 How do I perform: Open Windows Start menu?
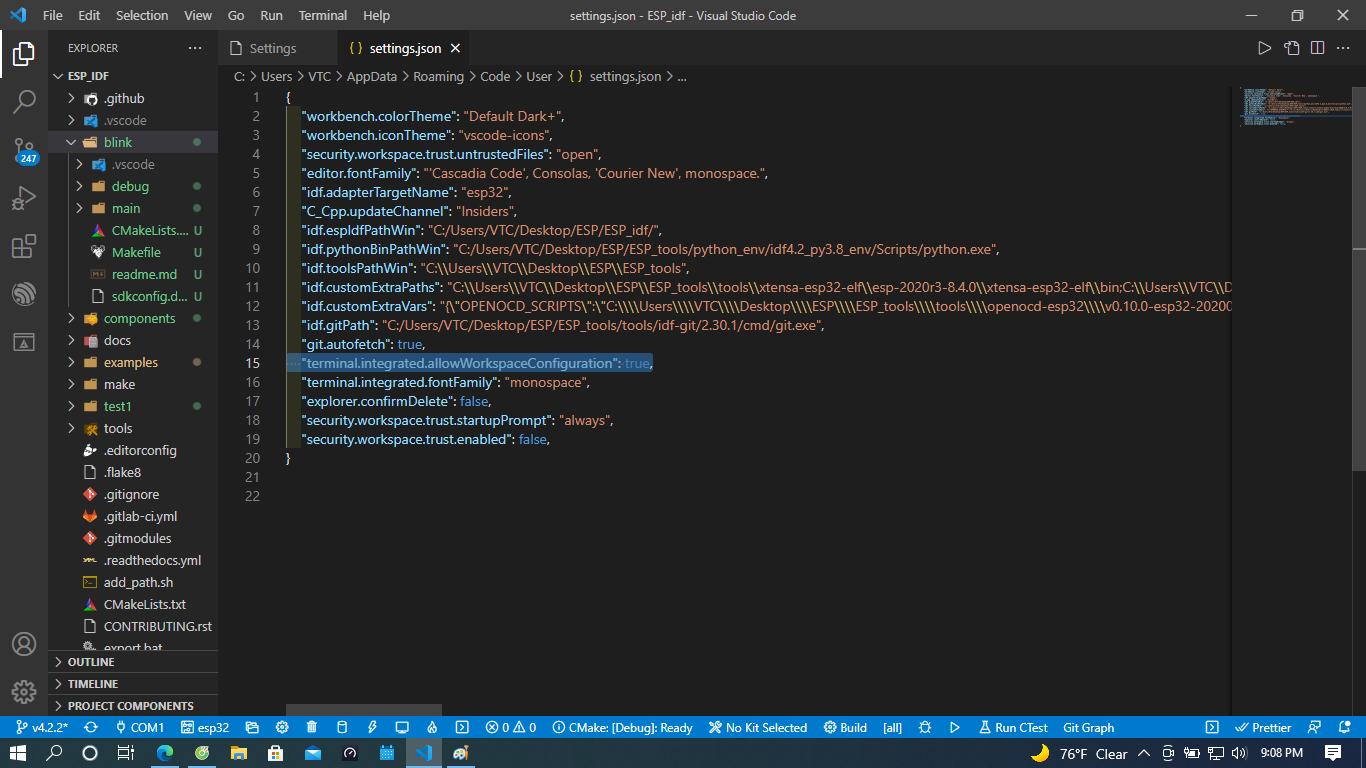[18, 753]
